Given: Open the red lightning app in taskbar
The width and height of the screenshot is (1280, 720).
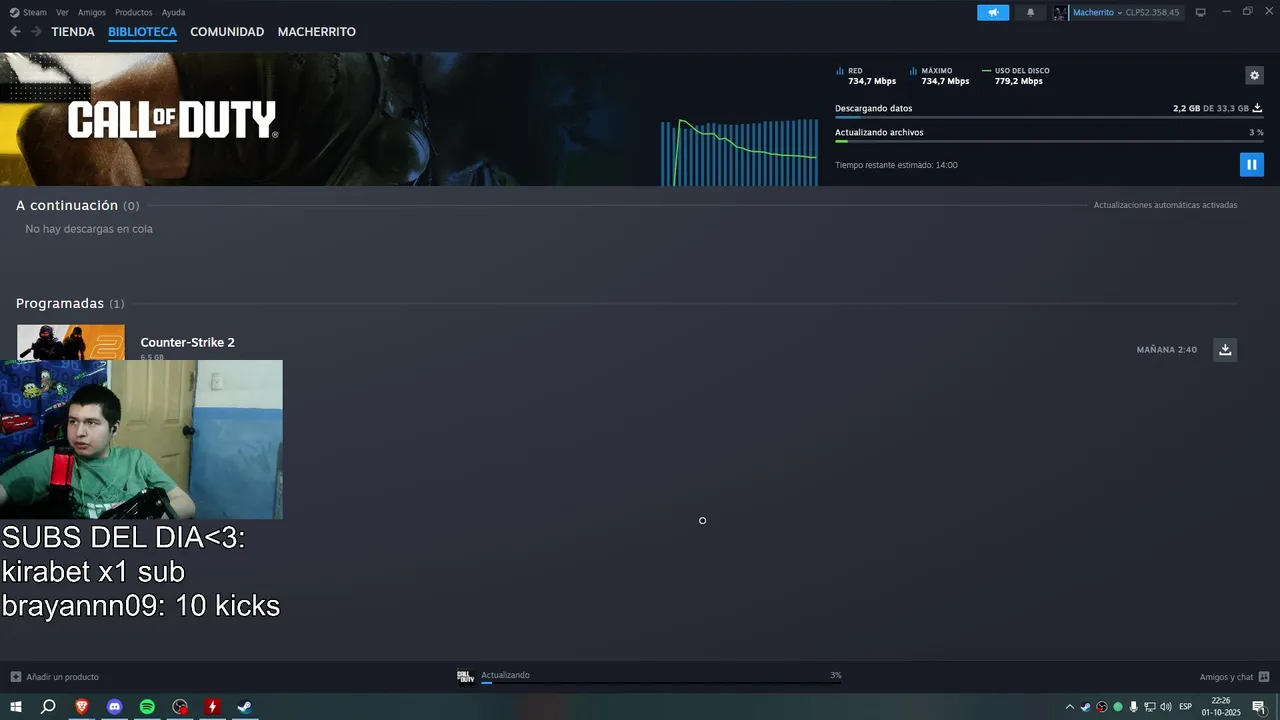Looking at the screenshot, I should (212, 707).
